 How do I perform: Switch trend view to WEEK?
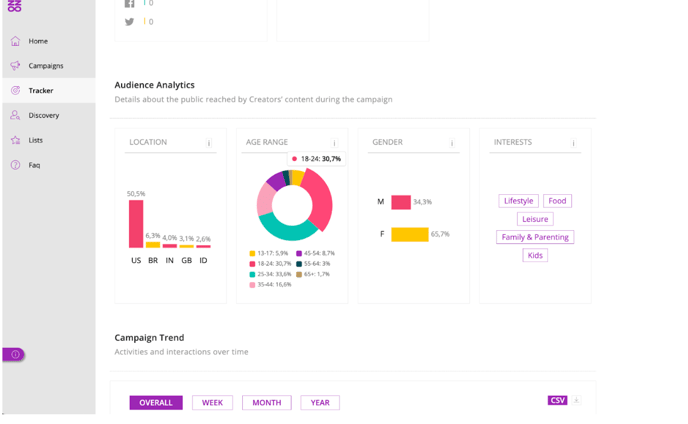tap(212, 403)
